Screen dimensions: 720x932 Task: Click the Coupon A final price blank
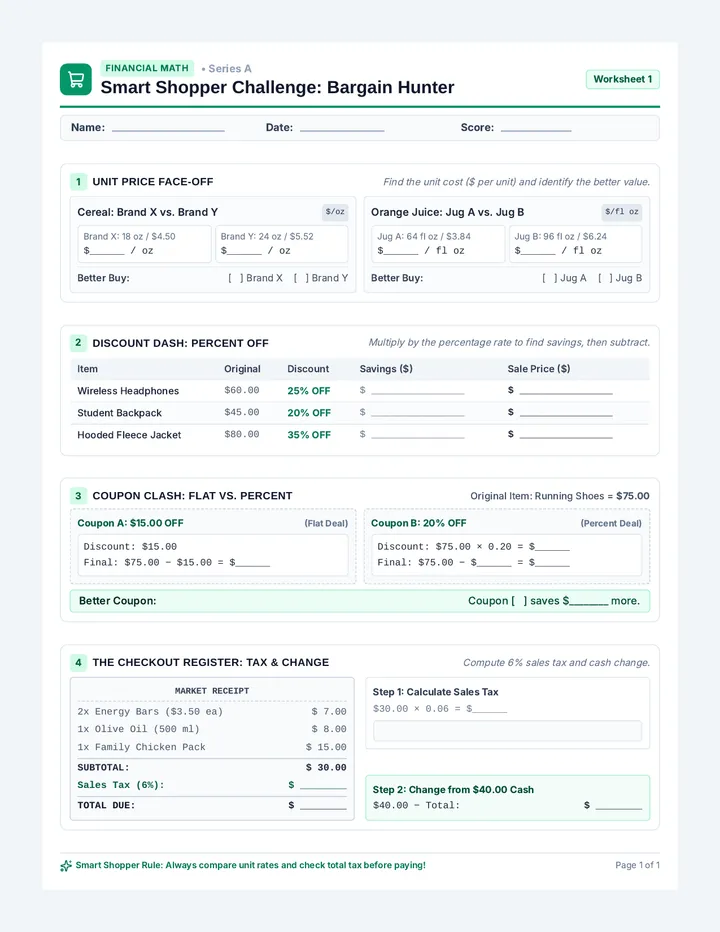[x=253, y=563]
